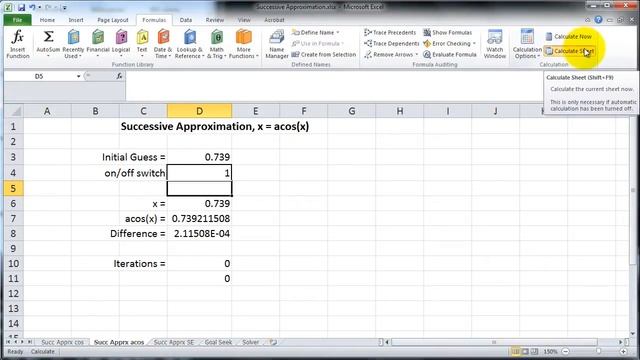The height and width of the screenshot is (360, 640).
Task: Click Evaluate Formula
Action: 450,54
